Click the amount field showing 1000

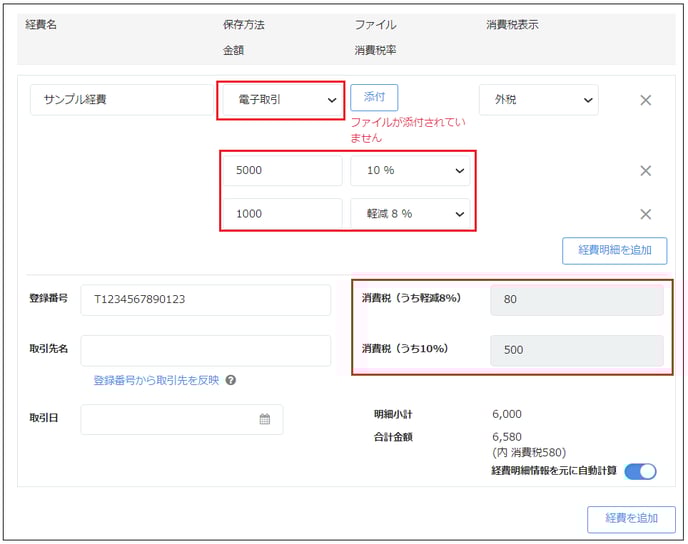[283, 214]
